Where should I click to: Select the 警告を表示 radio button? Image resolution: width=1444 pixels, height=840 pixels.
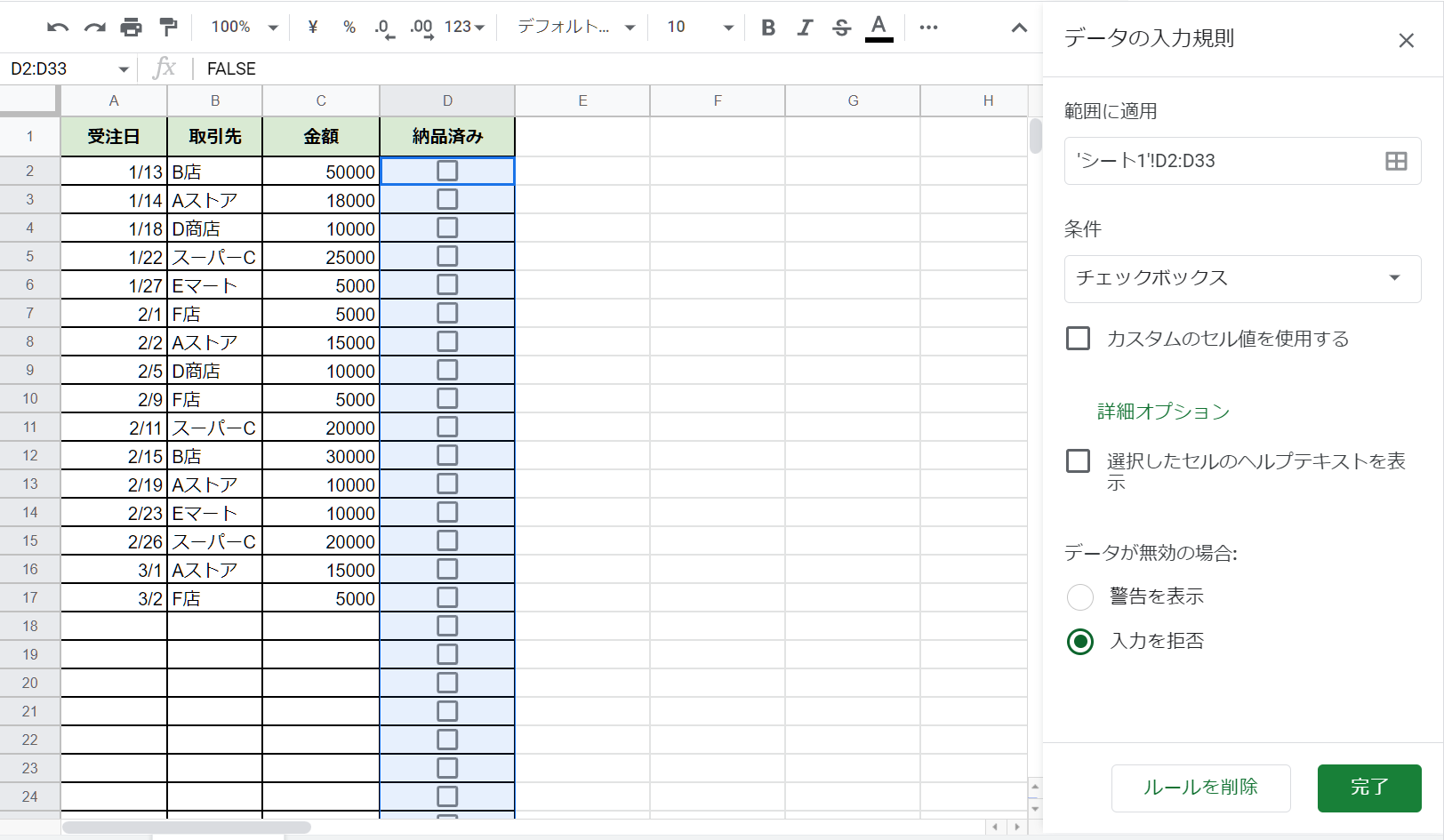1079,597
